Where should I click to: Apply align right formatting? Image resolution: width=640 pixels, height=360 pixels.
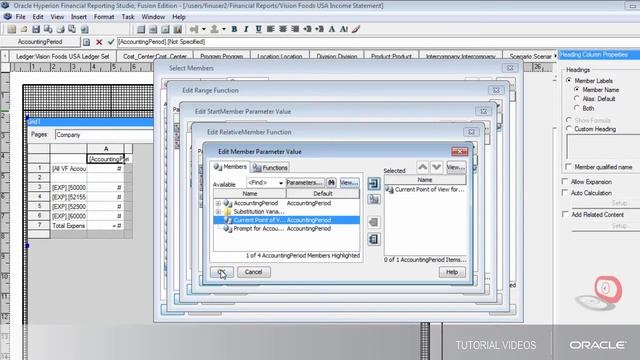(295, 29)
